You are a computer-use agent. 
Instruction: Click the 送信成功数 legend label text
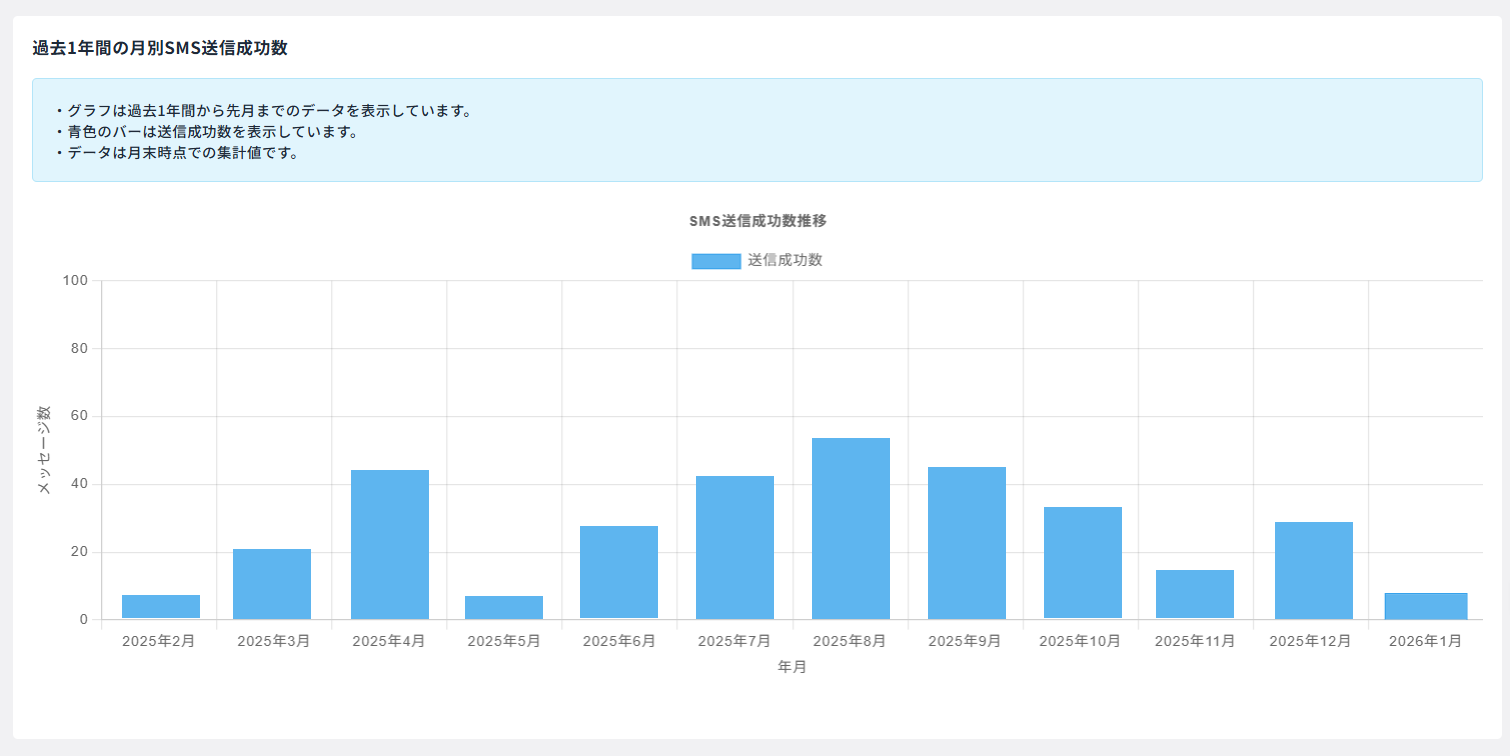click(785, 260)
